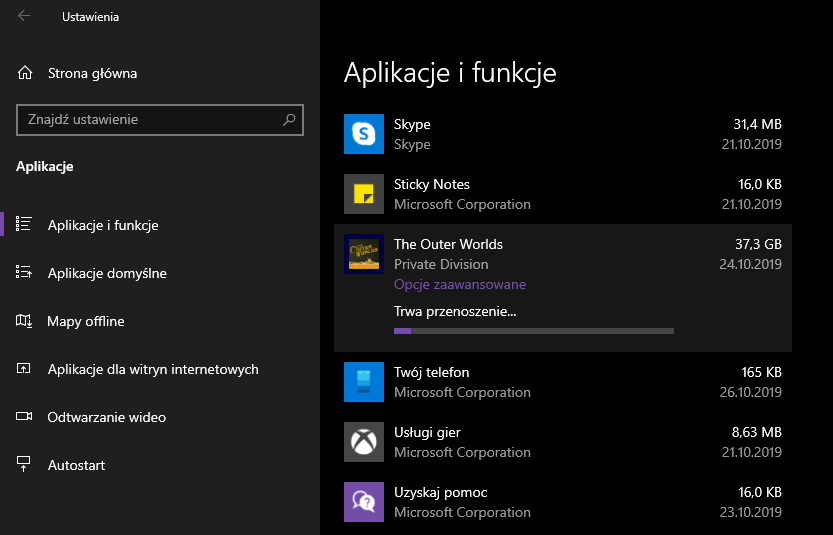This screenshot has height=535, width=833.
Task: Click the Trwa przenoszenie progress bar
Action: [x=534, y=331]
